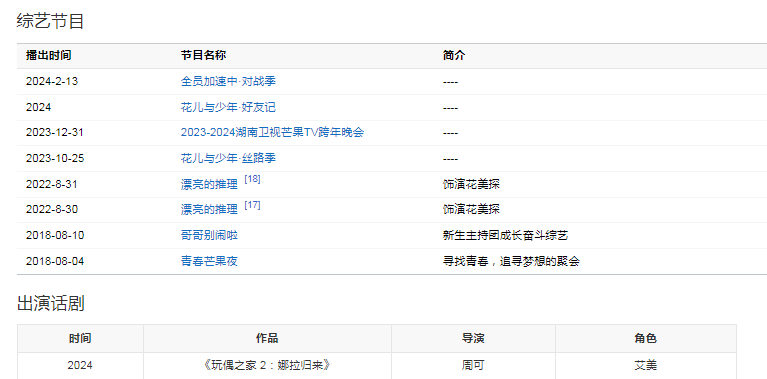Select the 出演话剧 section heading
Screen dimensions: 767x379
50,303
